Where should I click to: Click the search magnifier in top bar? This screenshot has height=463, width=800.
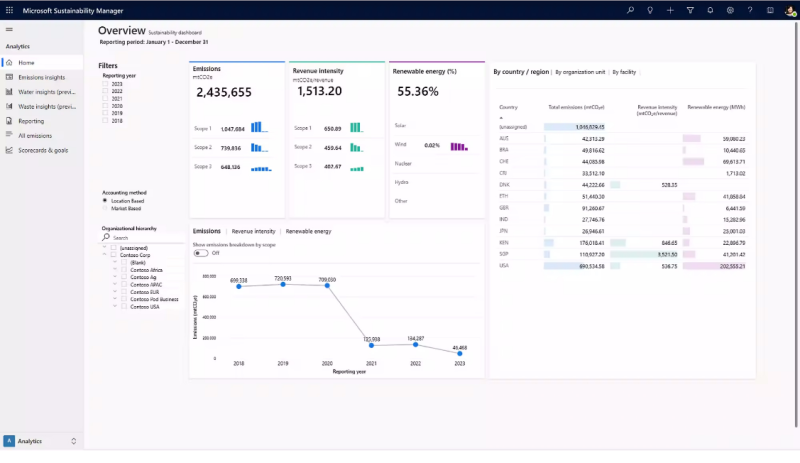(631, 10)
